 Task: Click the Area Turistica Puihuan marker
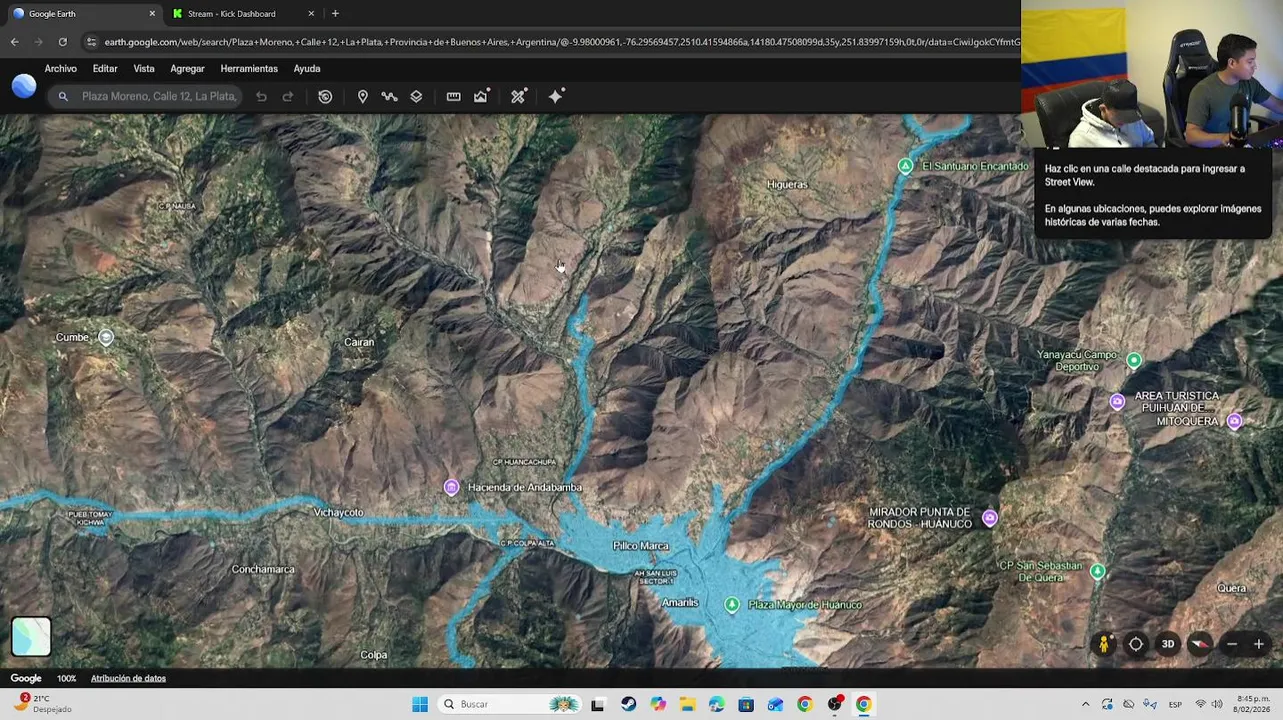1117,402
